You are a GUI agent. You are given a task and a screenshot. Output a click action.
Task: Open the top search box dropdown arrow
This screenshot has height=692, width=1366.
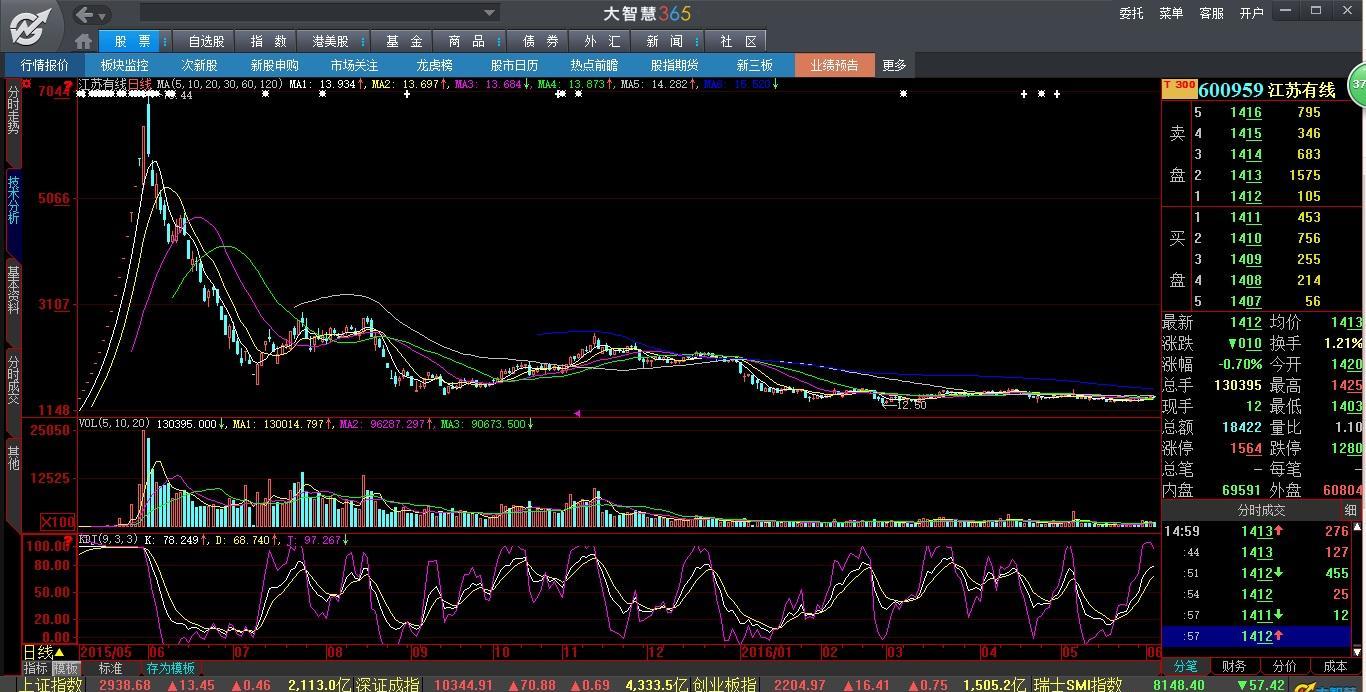tap(490, 13)
